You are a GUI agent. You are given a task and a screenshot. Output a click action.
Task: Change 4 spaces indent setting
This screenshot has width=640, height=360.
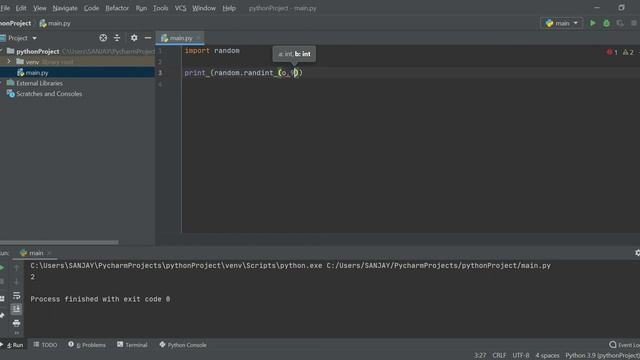click(x=547, y=355)
